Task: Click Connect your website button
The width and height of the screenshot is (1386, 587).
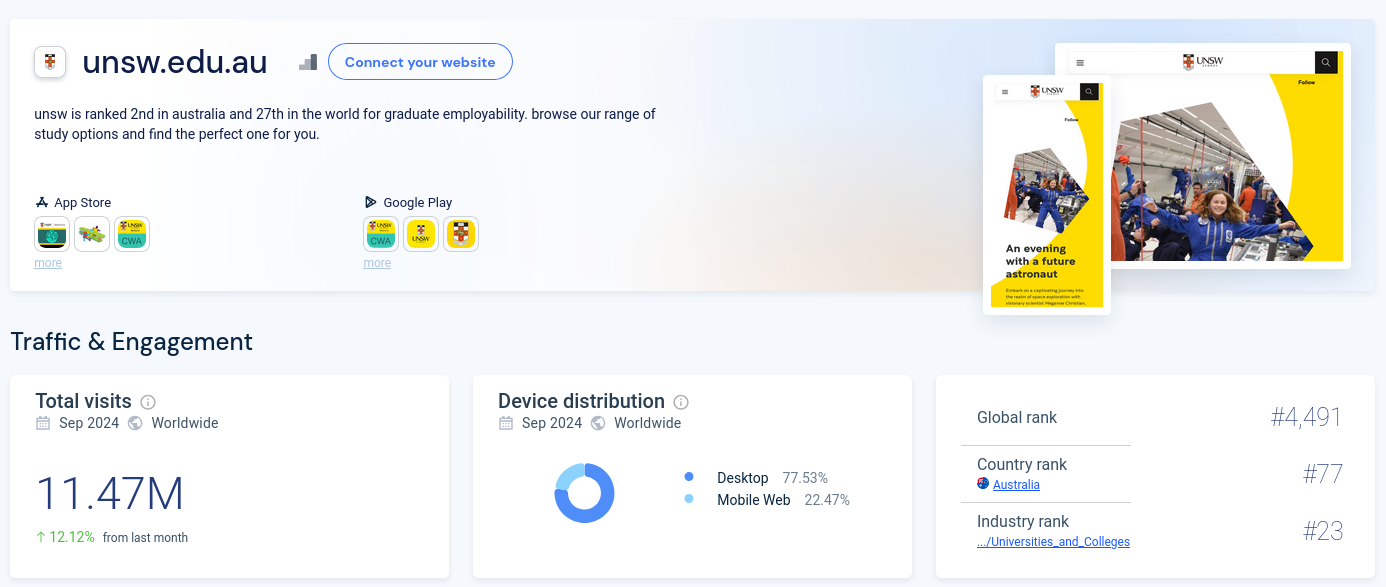Action: coord(420,62)
